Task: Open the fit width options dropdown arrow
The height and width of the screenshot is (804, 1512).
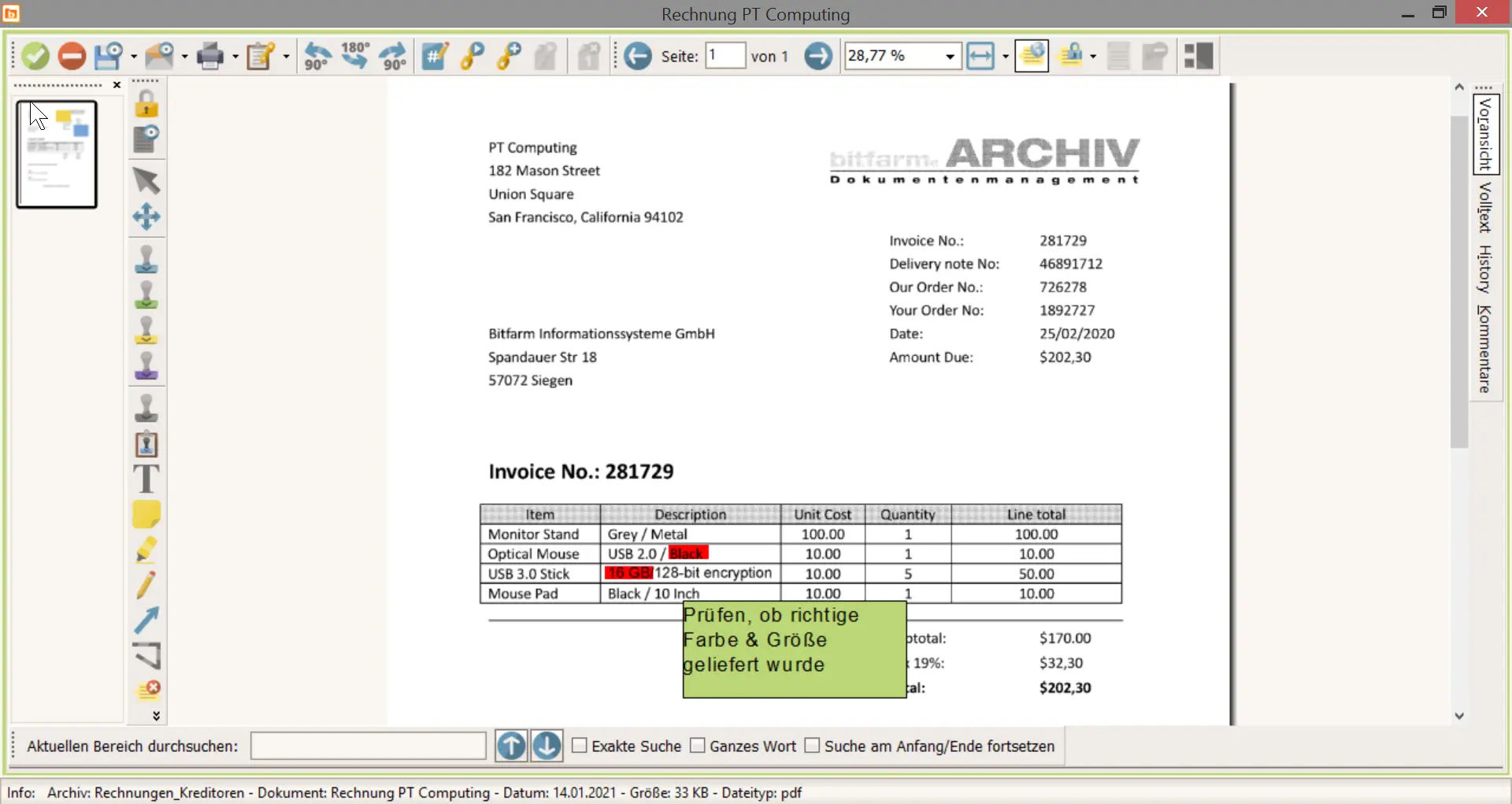Action: tap(1006, 57)
